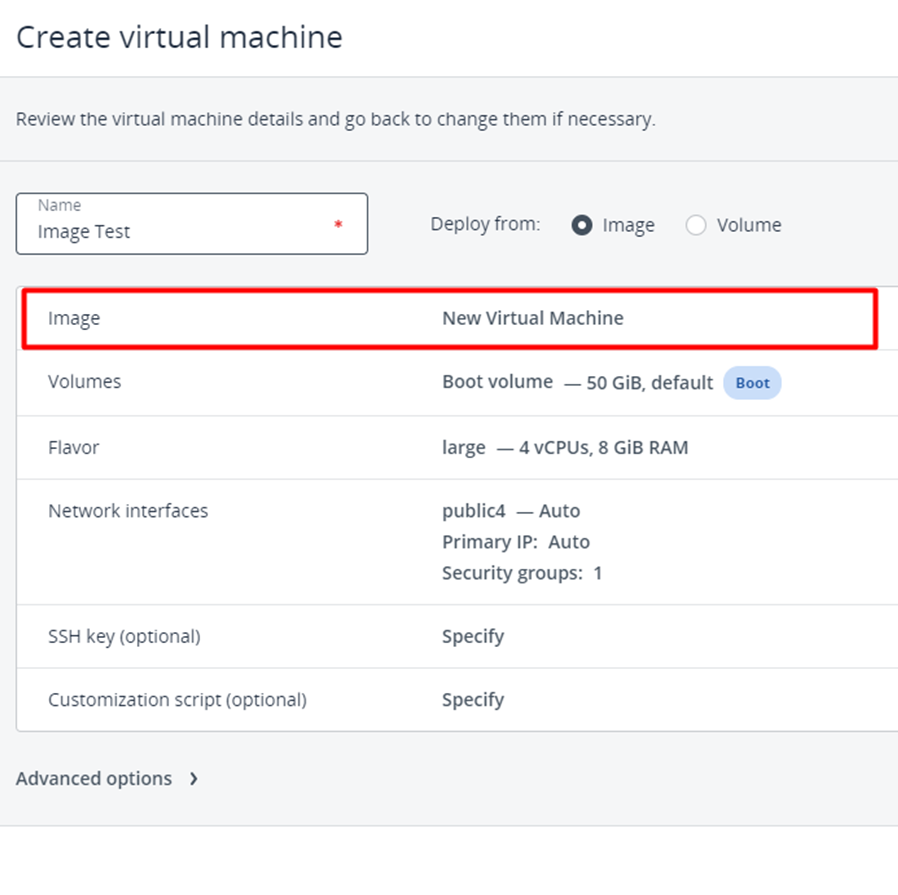This screenshot has width=898, height=895.
Task: Click the New Virtual Machine image value
Action: tap(532, 319)
